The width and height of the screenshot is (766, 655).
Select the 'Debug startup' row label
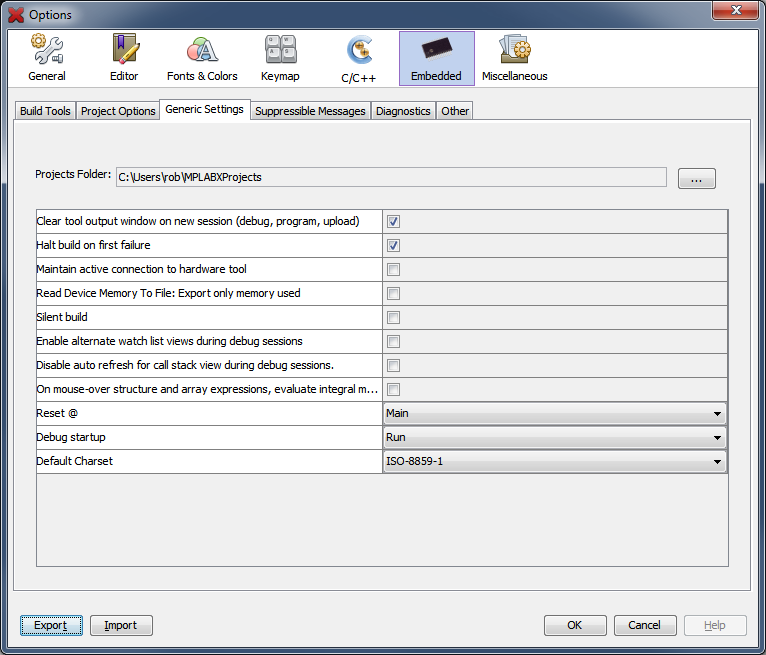point(71,438)
